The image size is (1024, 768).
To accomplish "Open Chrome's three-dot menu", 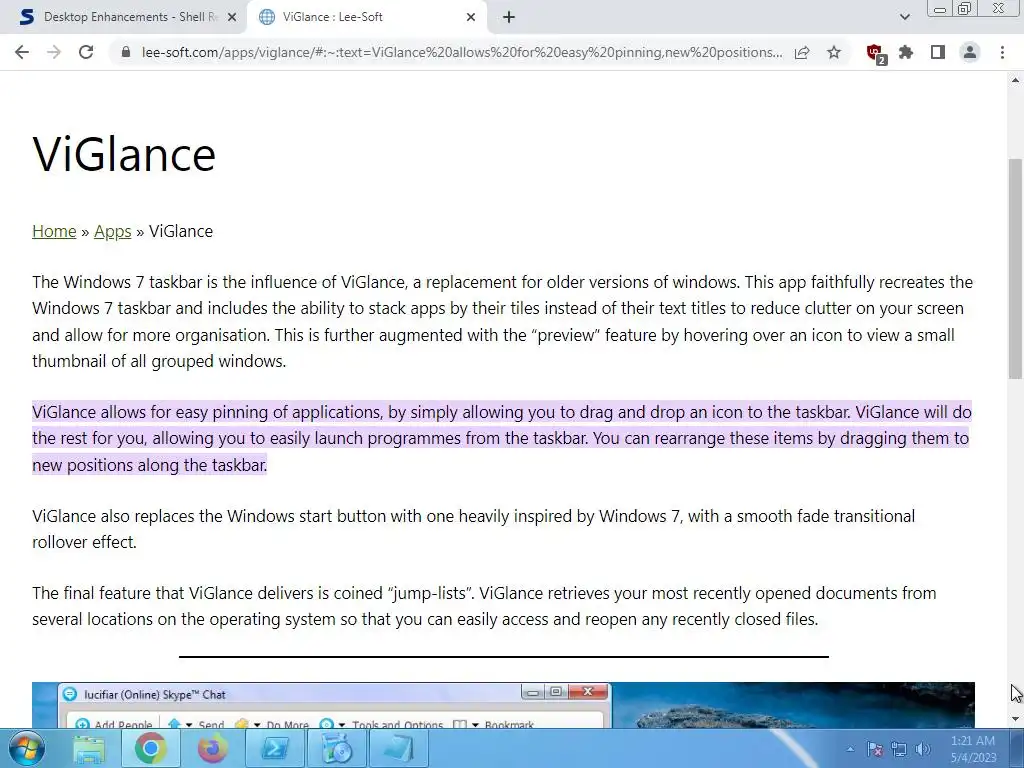I will coord(1002,52).
